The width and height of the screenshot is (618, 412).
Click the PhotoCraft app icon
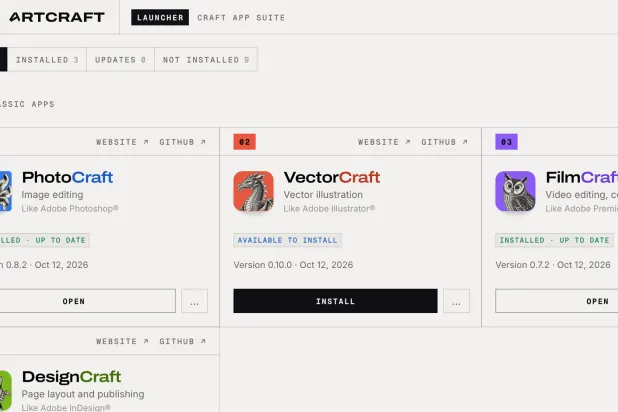coord(6,191)
